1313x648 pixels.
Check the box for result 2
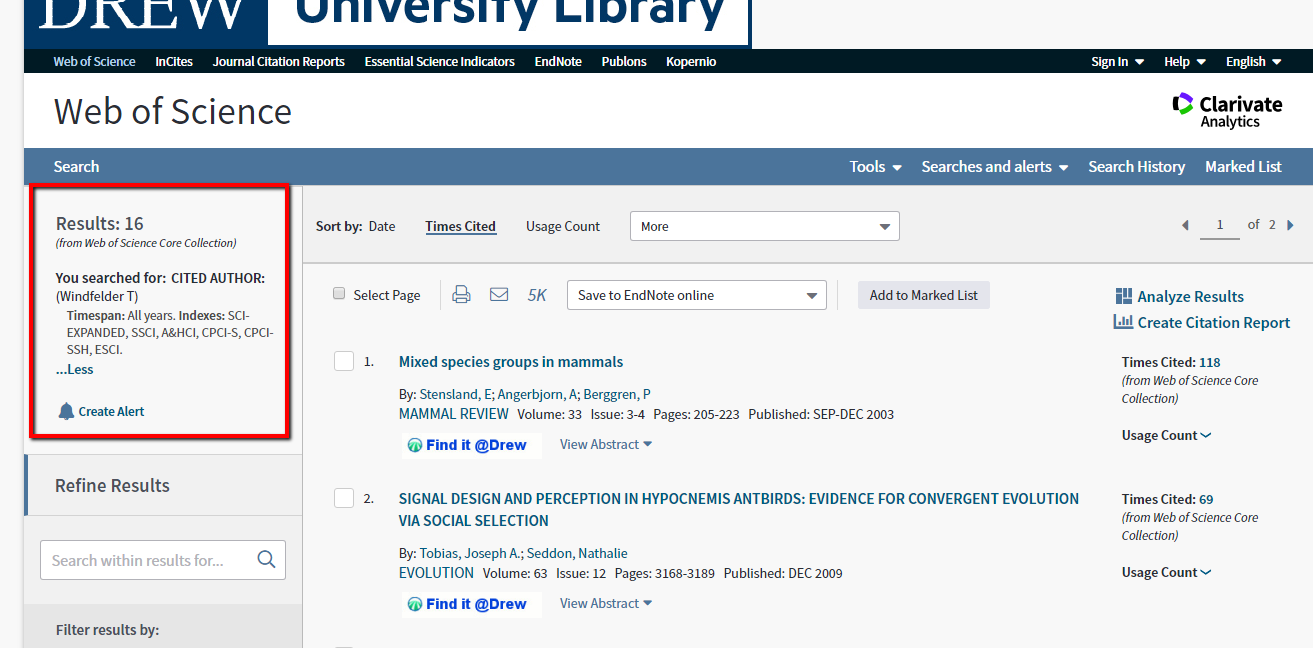pos(344,498)
